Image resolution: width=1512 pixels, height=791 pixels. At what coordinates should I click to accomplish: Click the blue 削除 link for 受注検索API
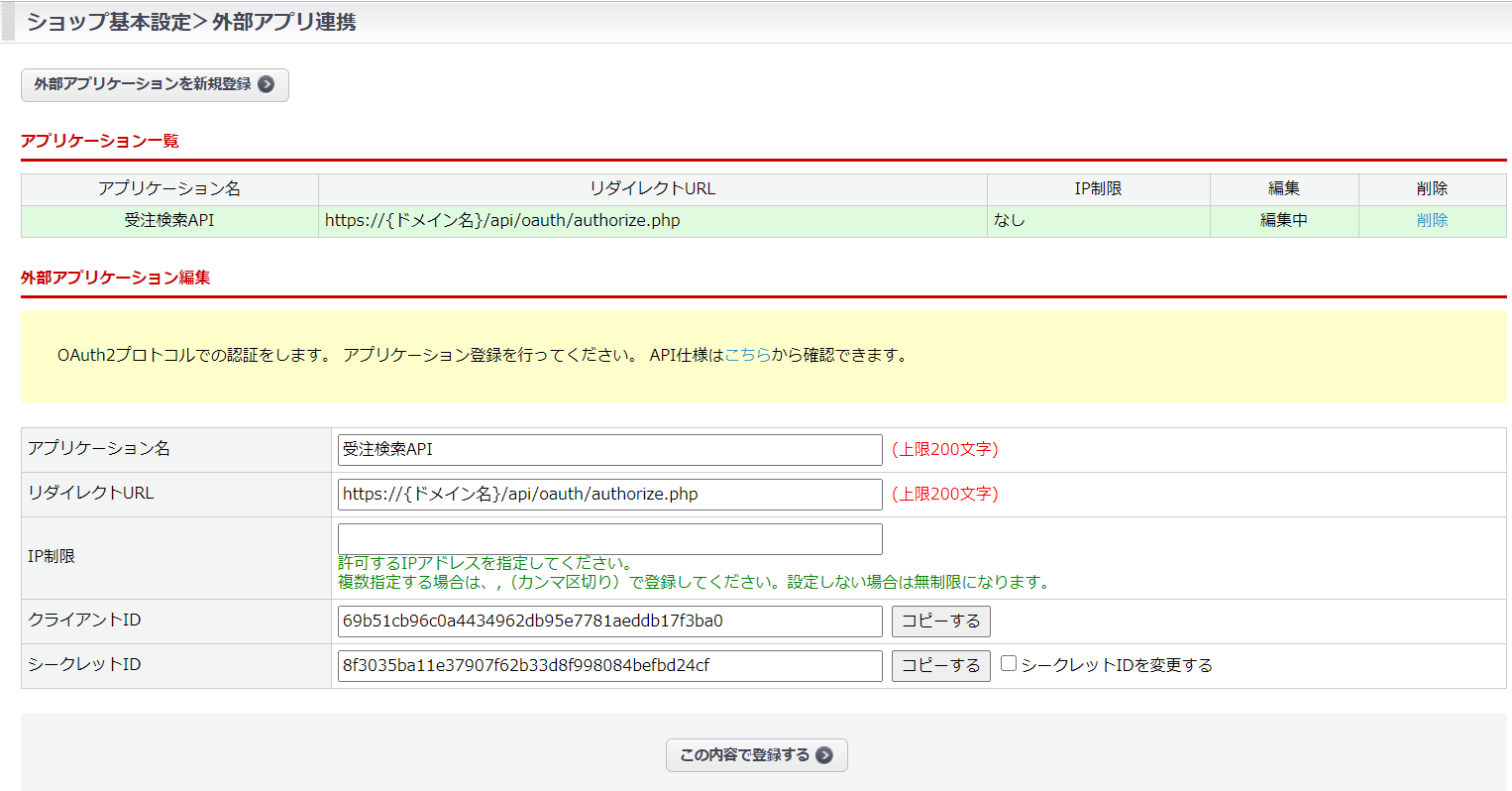tap(1432, 220)
